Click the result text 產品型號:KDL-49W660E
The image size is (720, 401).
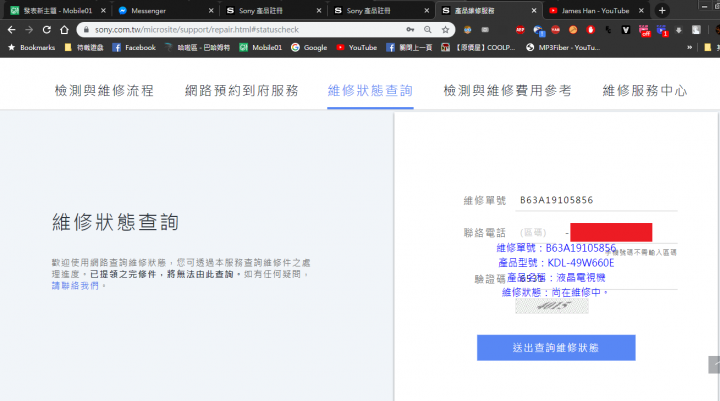556,263
